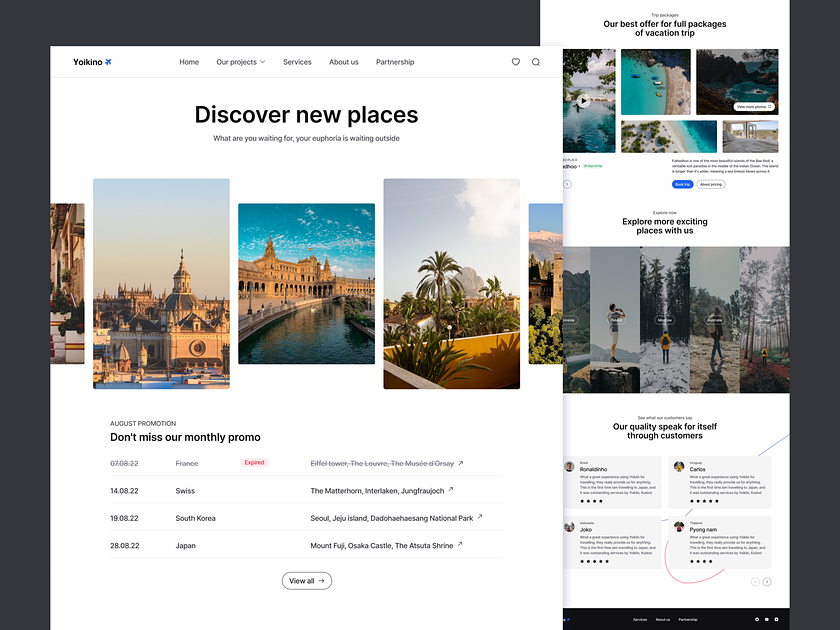Go to previous testimonials with left arrow

(755, 581)
